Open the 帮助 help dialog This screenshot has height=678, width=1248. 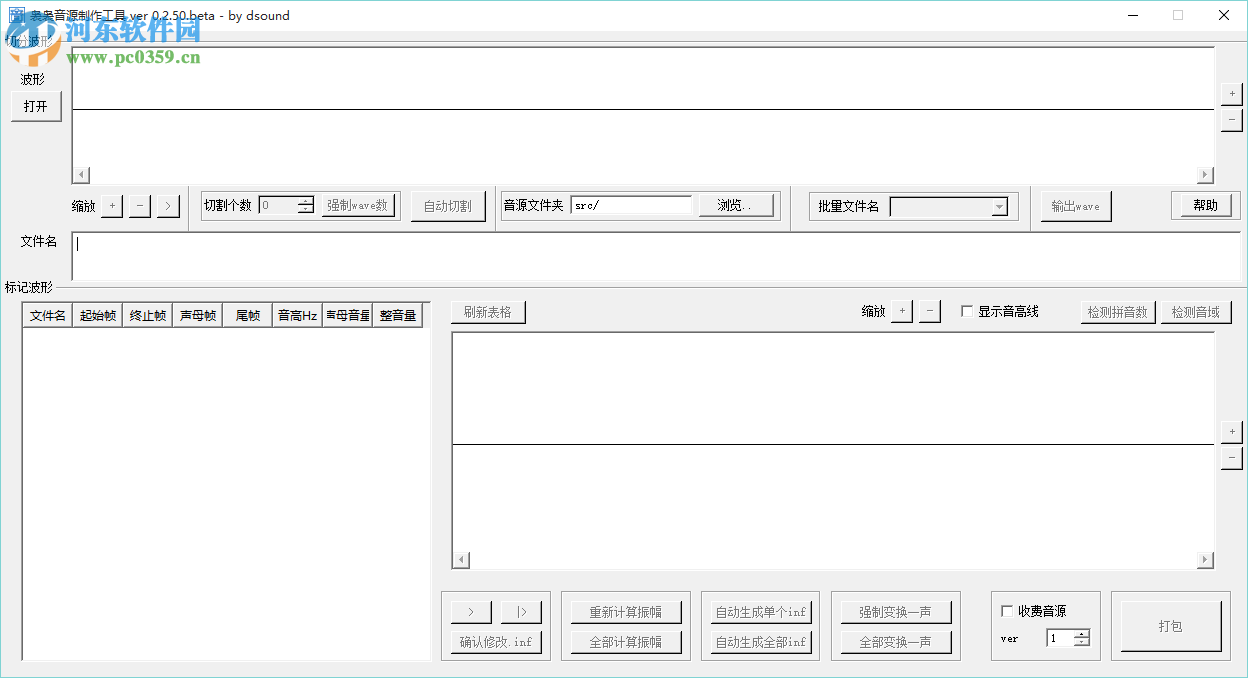point(1205,205)
